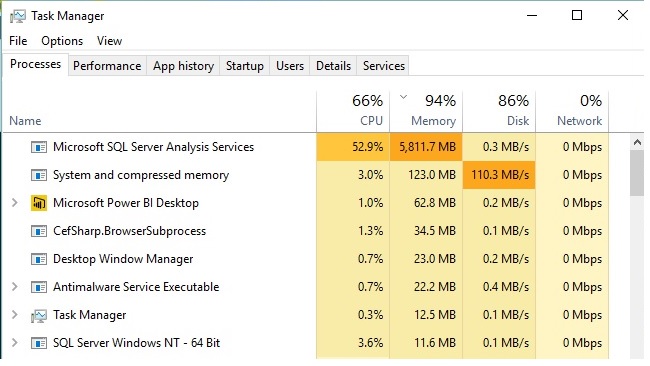
Task: Click the CefSharp.BrowserSubprocess process icon
Action: (39, 231)
